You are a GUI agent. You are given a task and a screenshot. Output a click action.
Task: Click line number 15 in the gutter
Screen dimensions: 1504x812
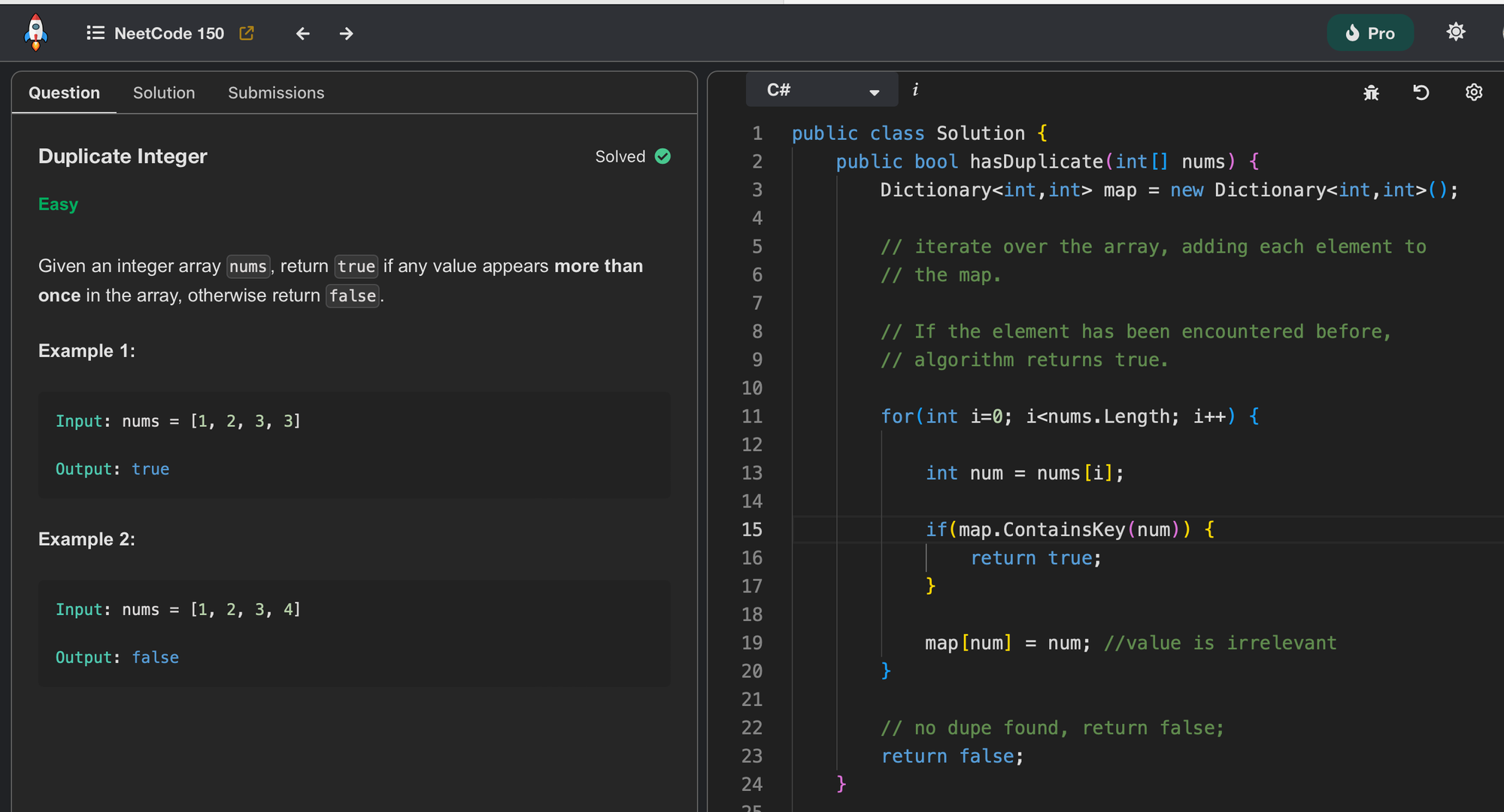[752, 529]
